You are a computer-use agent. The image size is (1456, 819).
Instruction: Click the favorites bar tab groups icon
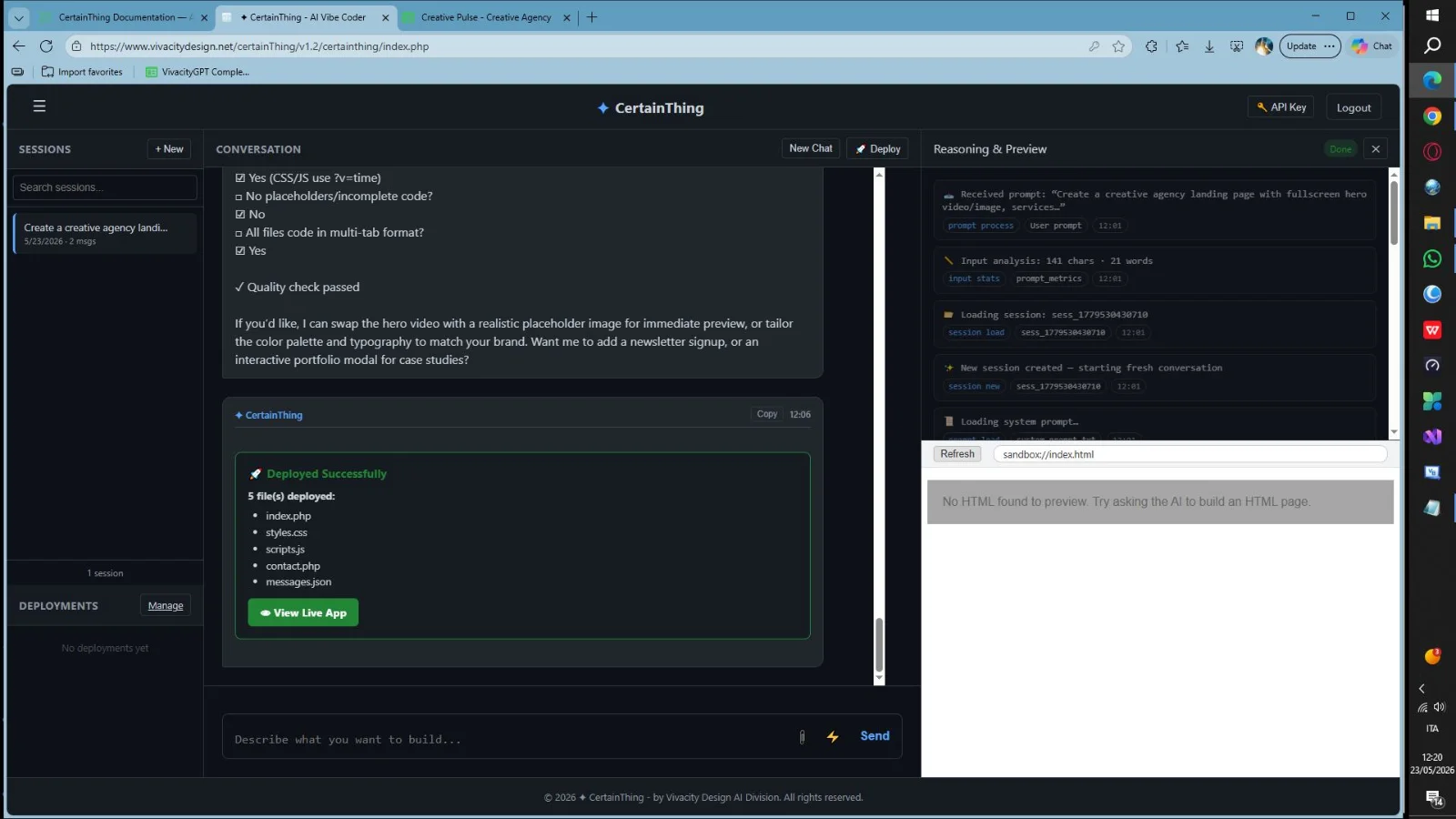tap(17, 72)
